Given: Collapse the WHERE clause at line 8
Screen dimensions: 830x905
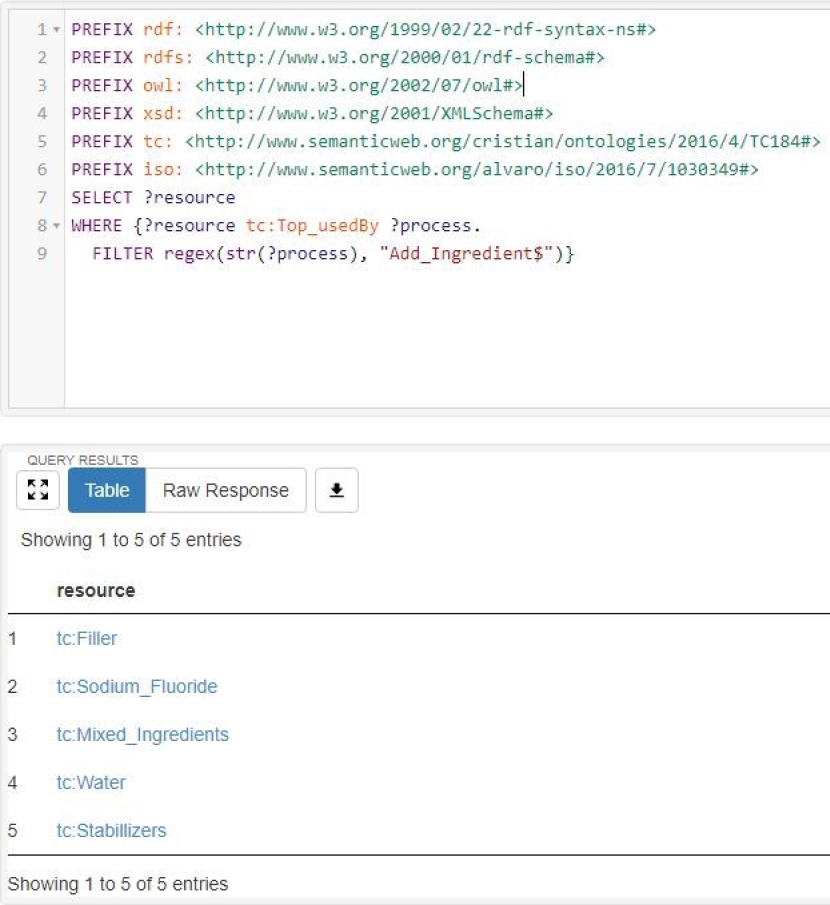Looking at the screenshot, I should [54, 226].
